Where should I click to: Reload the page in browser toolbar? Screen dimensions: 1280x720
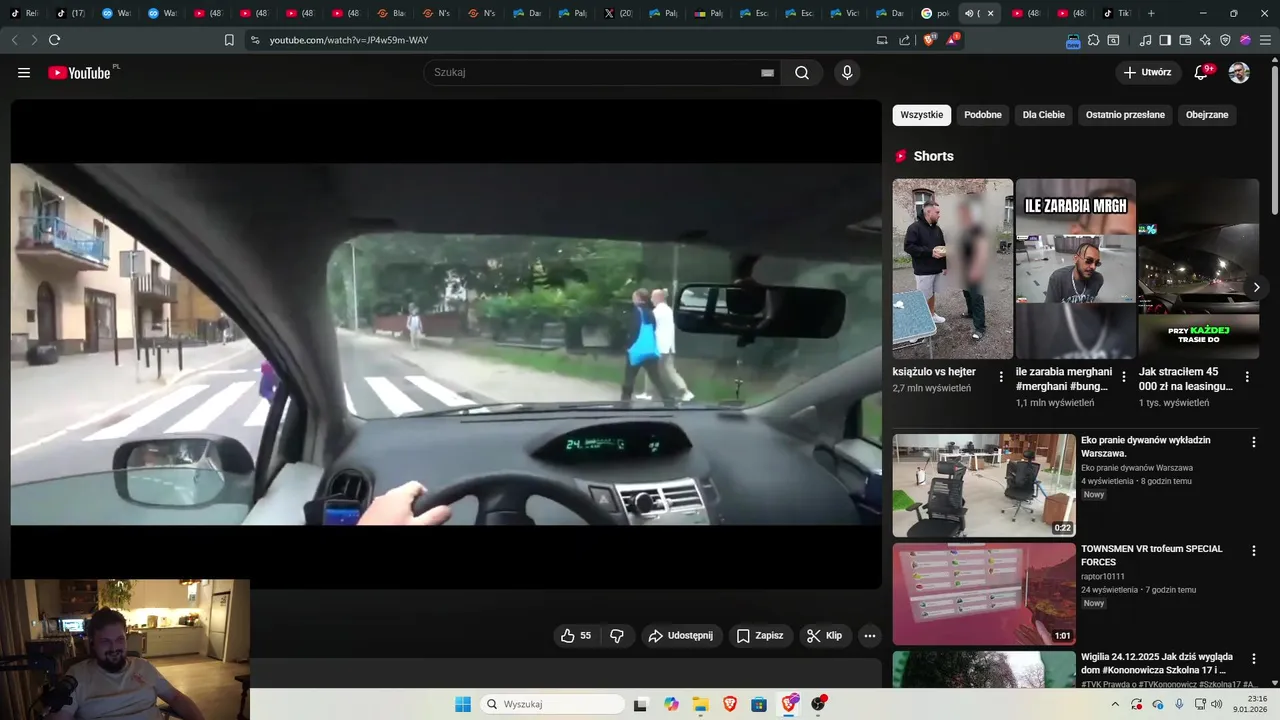[54, 40]
